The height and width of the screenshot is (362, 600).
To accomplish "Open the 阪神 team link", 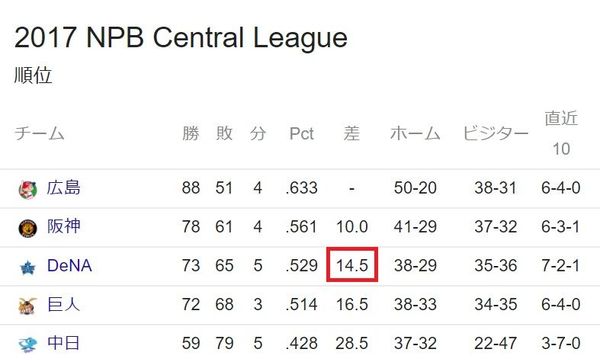I will tap(64, 227).
